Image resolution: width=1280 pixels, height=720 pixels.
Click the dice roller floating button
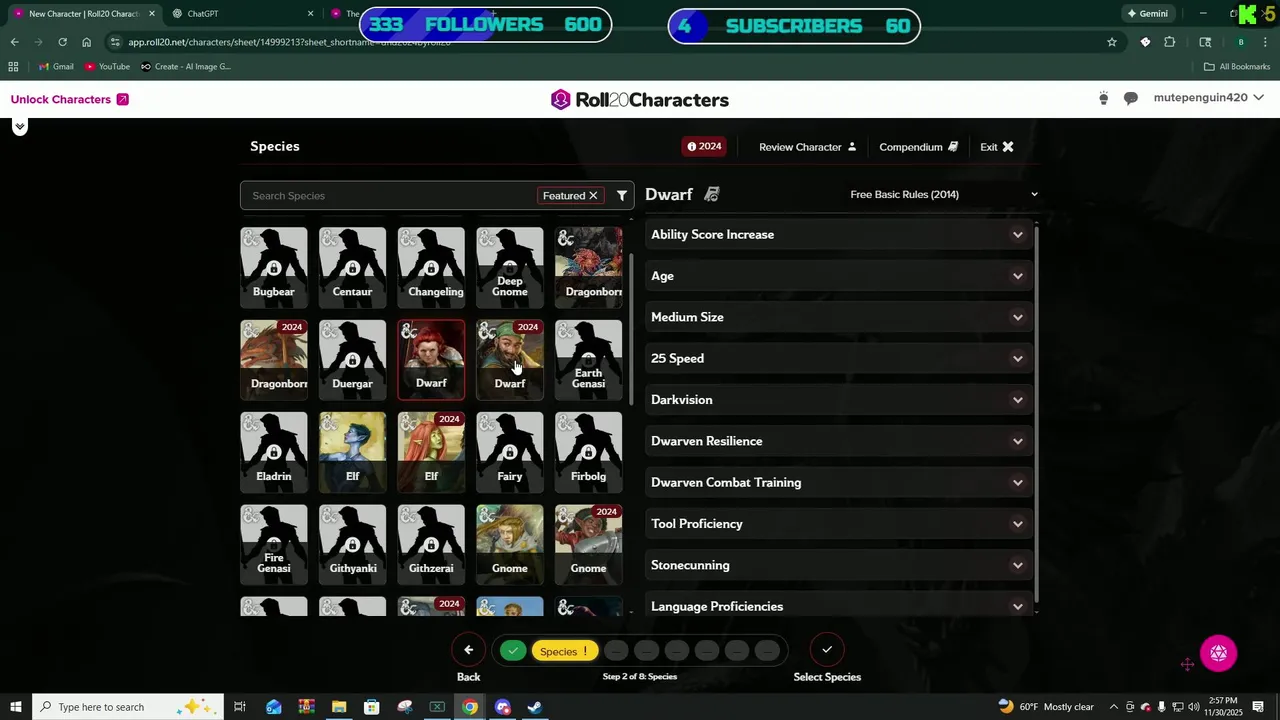[x=1218, y=653]
